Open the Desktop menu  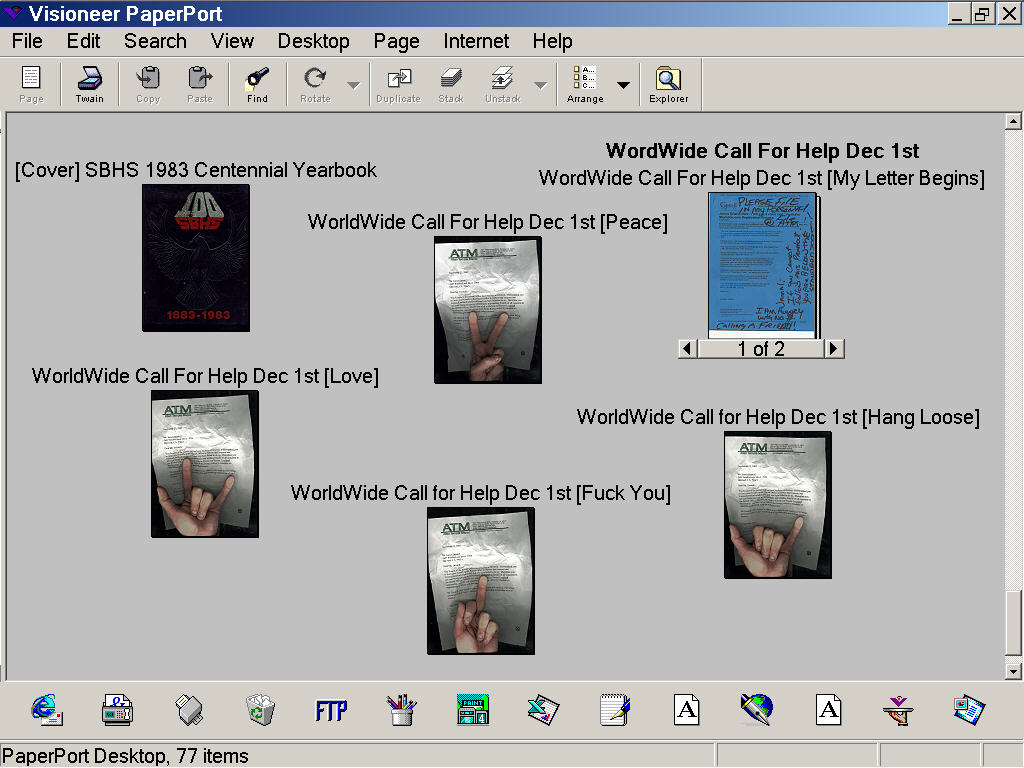pos(313,41)
